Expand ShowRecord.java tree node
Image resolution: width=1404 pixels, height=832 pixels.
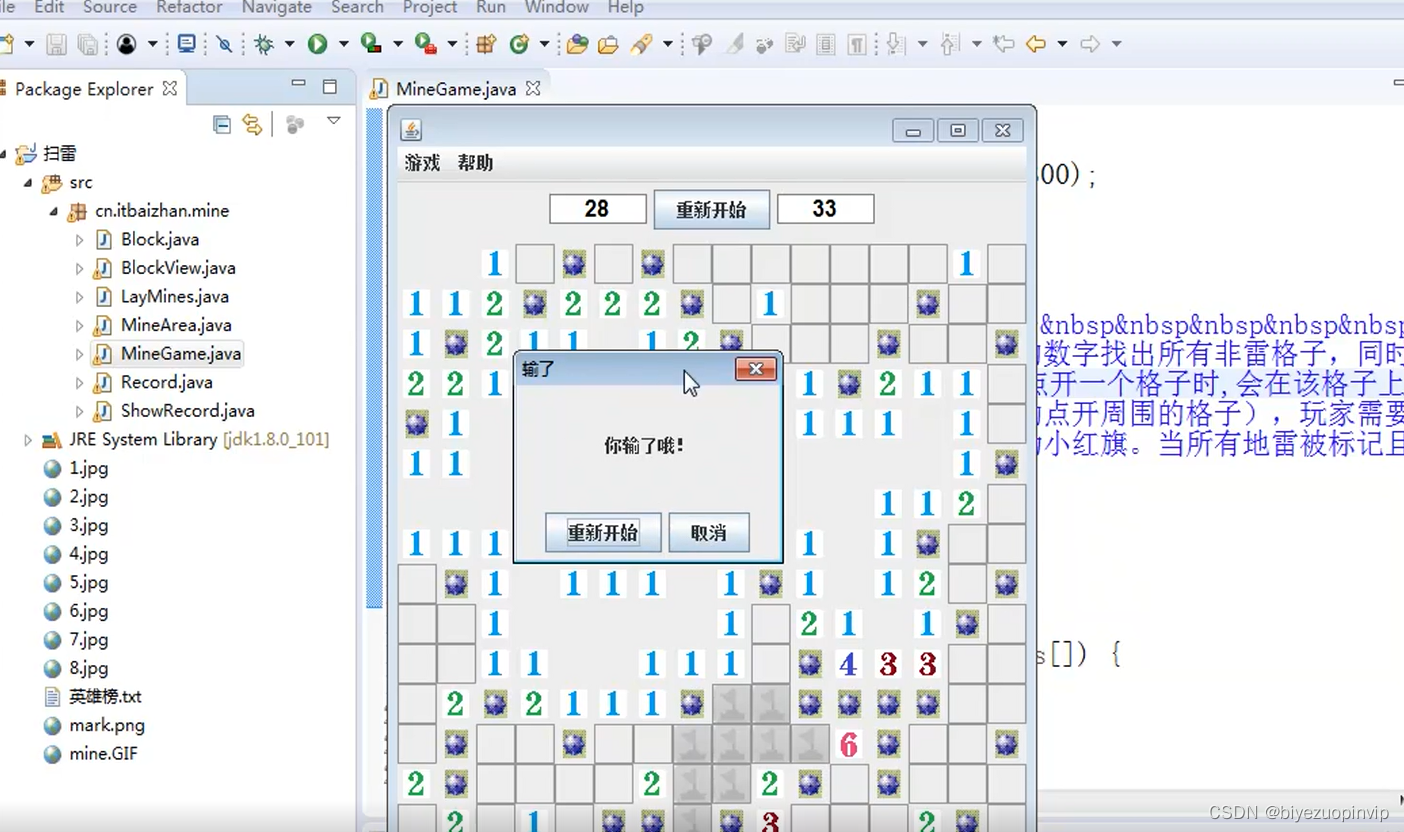click(80, 411)
